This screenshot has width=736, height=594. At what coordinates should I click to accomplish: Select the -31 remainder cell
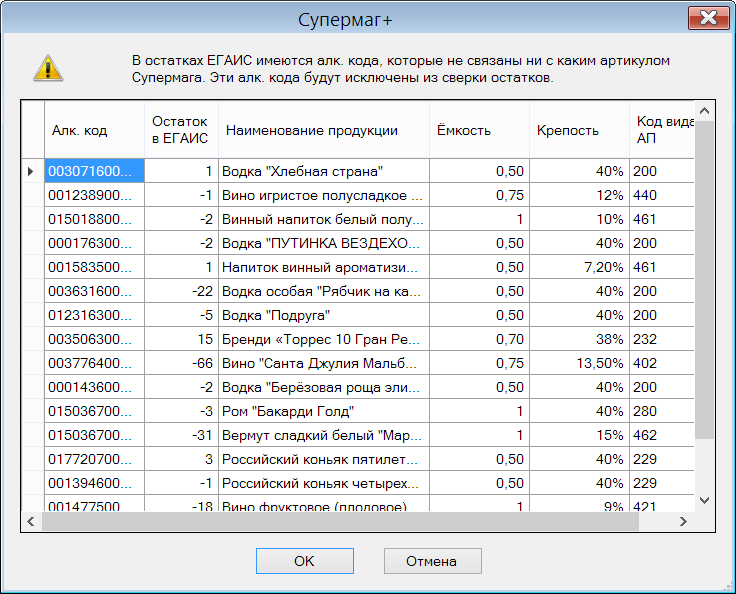tap(181, 434)
